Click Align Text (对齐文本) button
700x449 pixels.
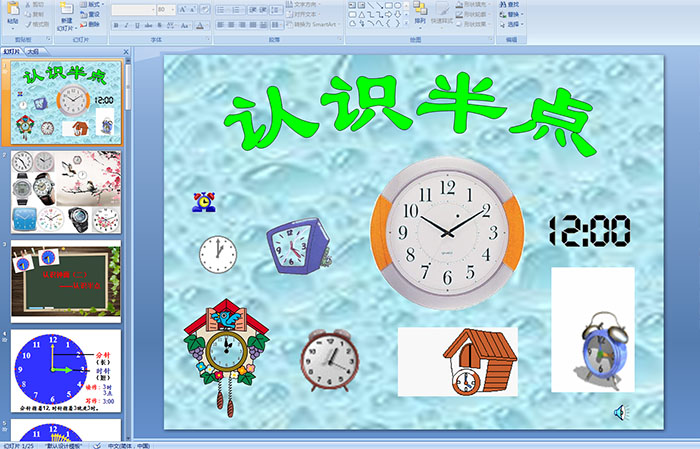click(303, 14)
